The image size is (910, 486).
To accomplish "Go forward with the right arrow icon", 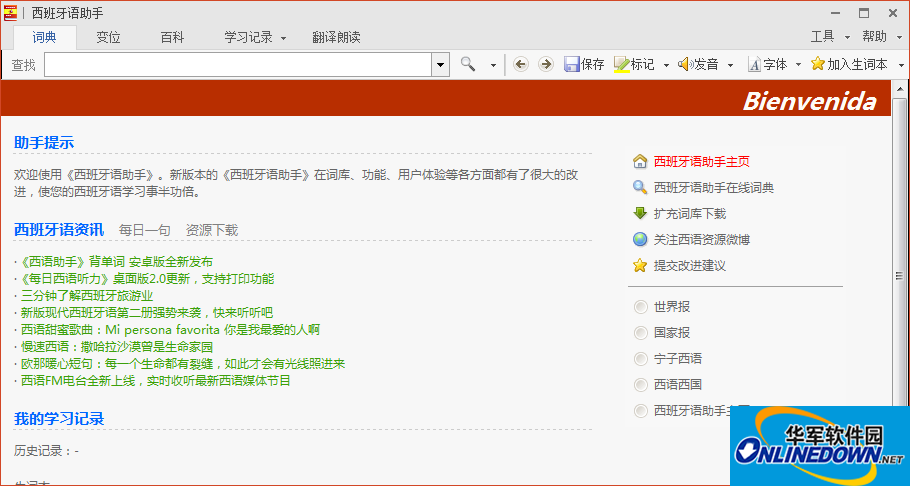I will [x=545, y=64].
